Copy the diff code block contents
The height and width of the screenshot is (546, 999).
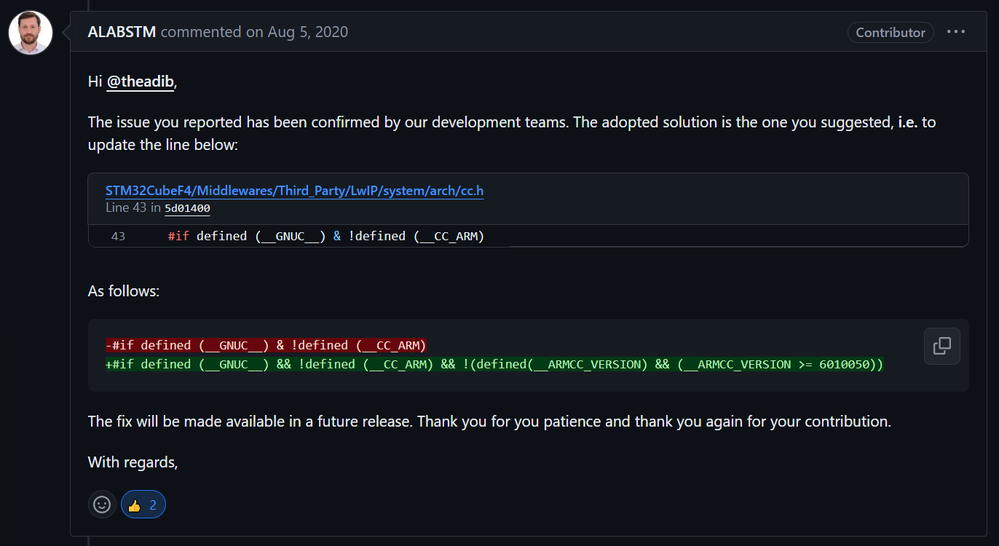pyautogui.click(x=941, y=346)
